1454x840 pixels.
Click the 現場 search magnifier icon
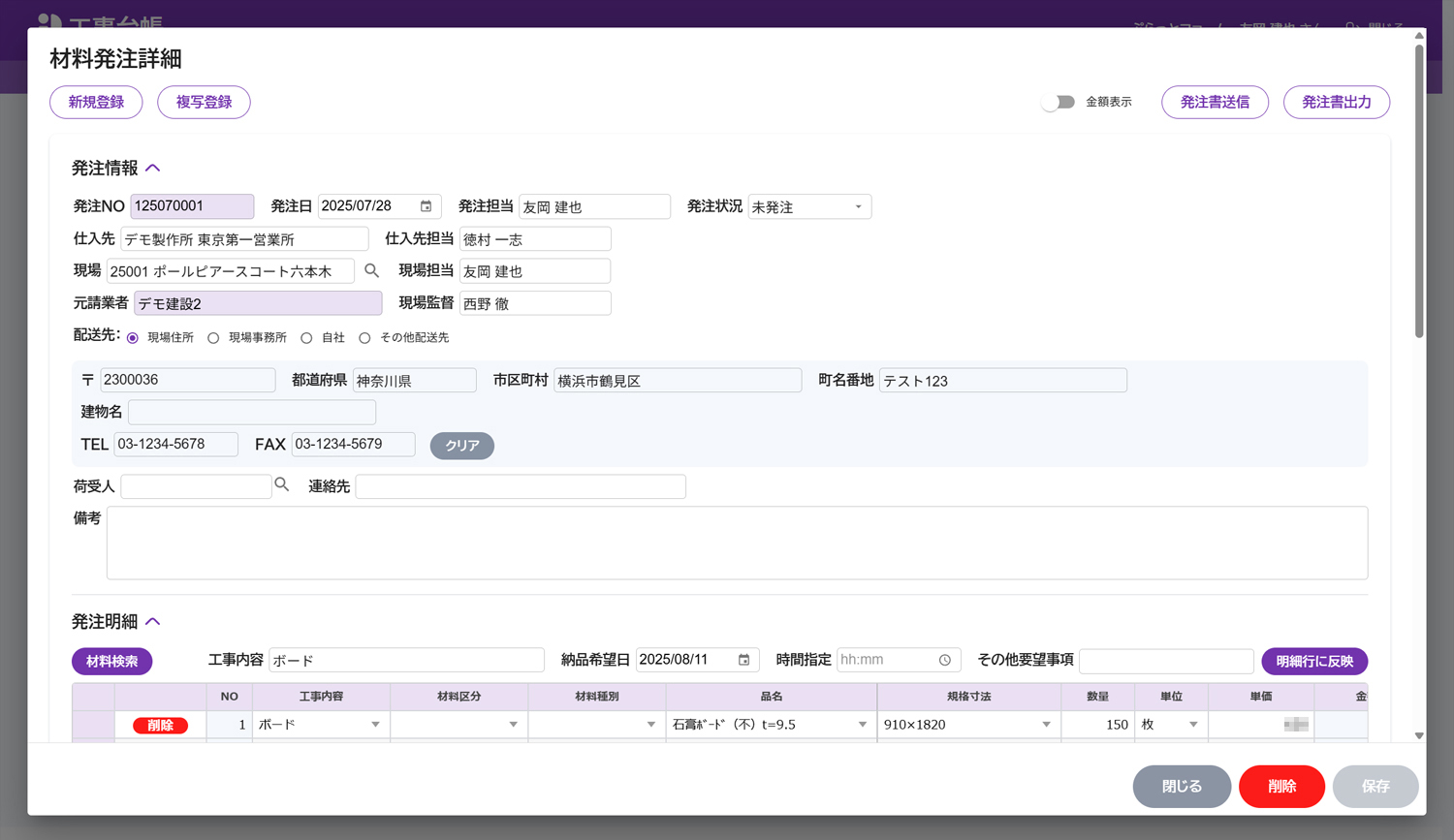point(371,271)
